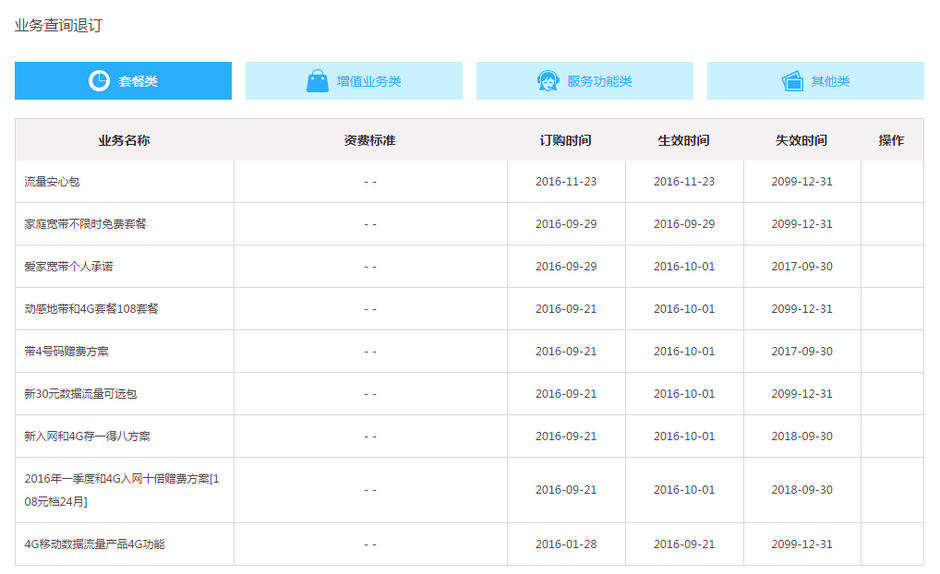Viewport: 940px width, 574px height.
Task: Go to the 其他类 tab
Action: click(x=815, y=80)
